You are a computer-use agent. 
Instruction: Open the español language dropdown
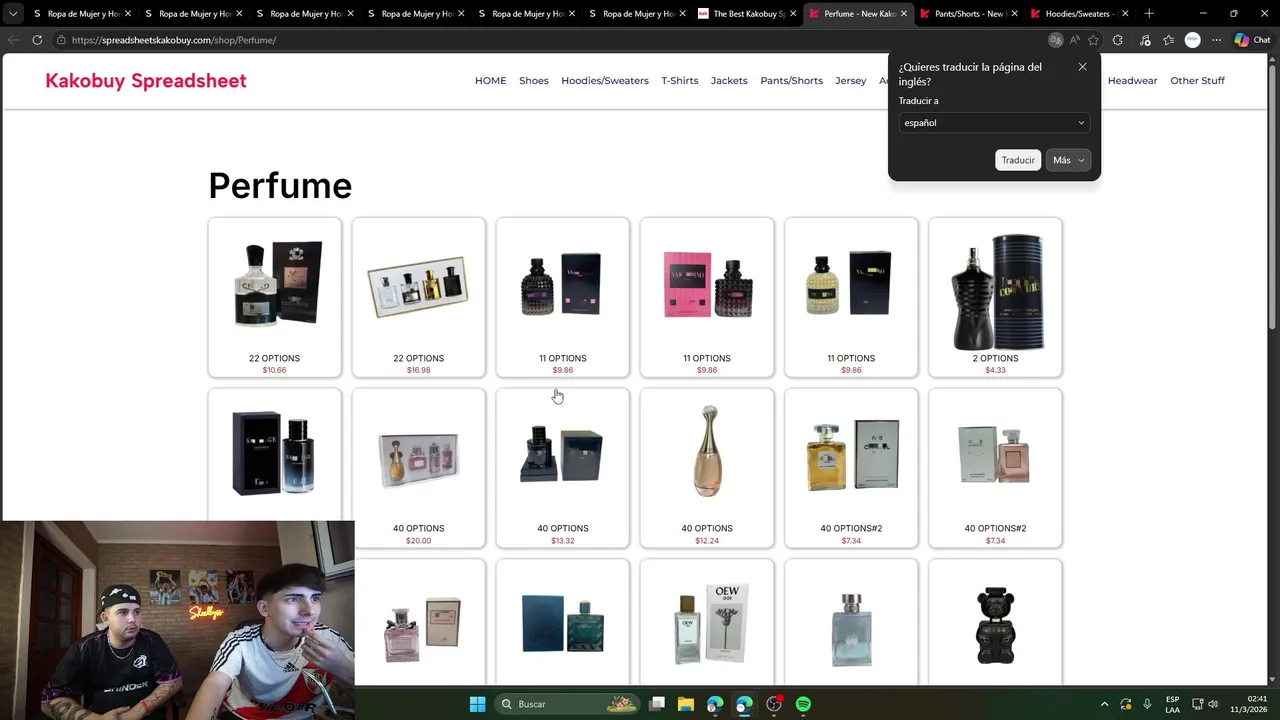[x=994, y=123]
